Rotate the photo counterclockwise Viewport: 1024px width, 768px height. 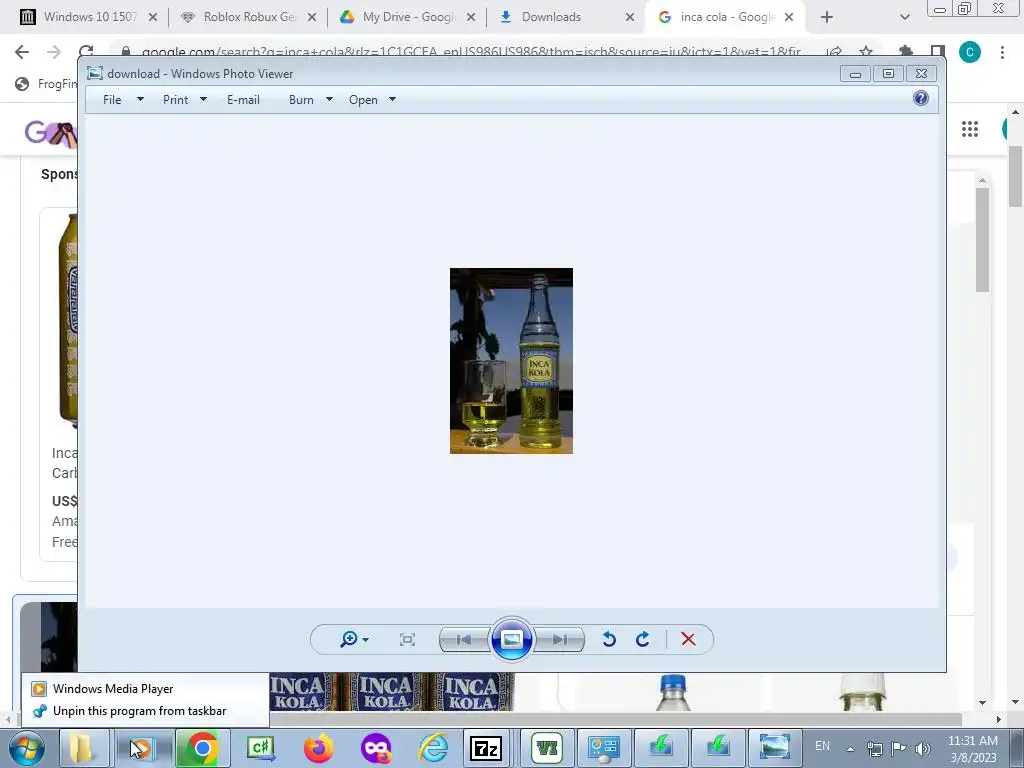609,639
